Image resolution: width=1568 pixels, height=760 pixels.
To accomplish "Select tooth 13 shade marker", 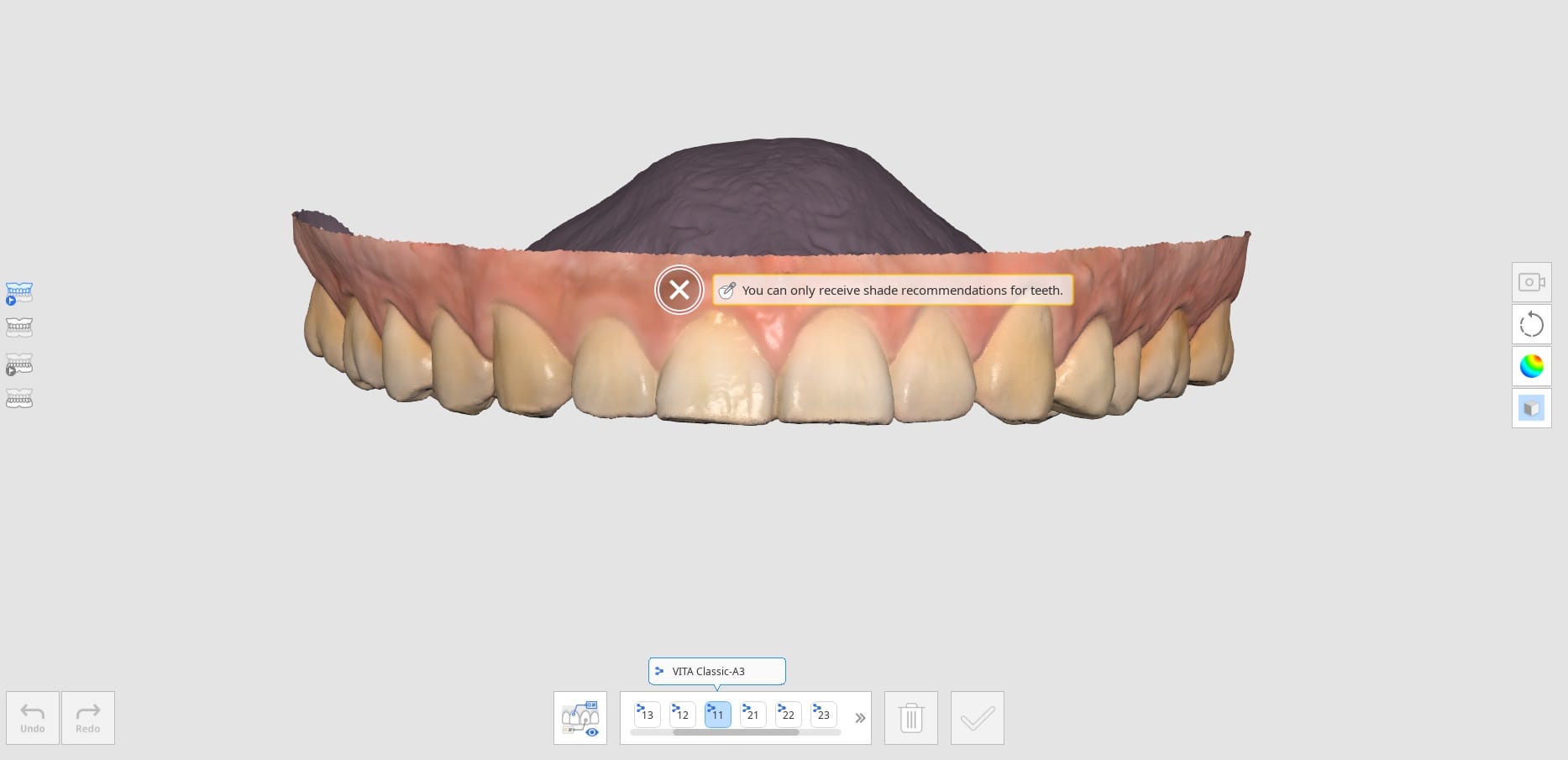I will pos(647,714).
